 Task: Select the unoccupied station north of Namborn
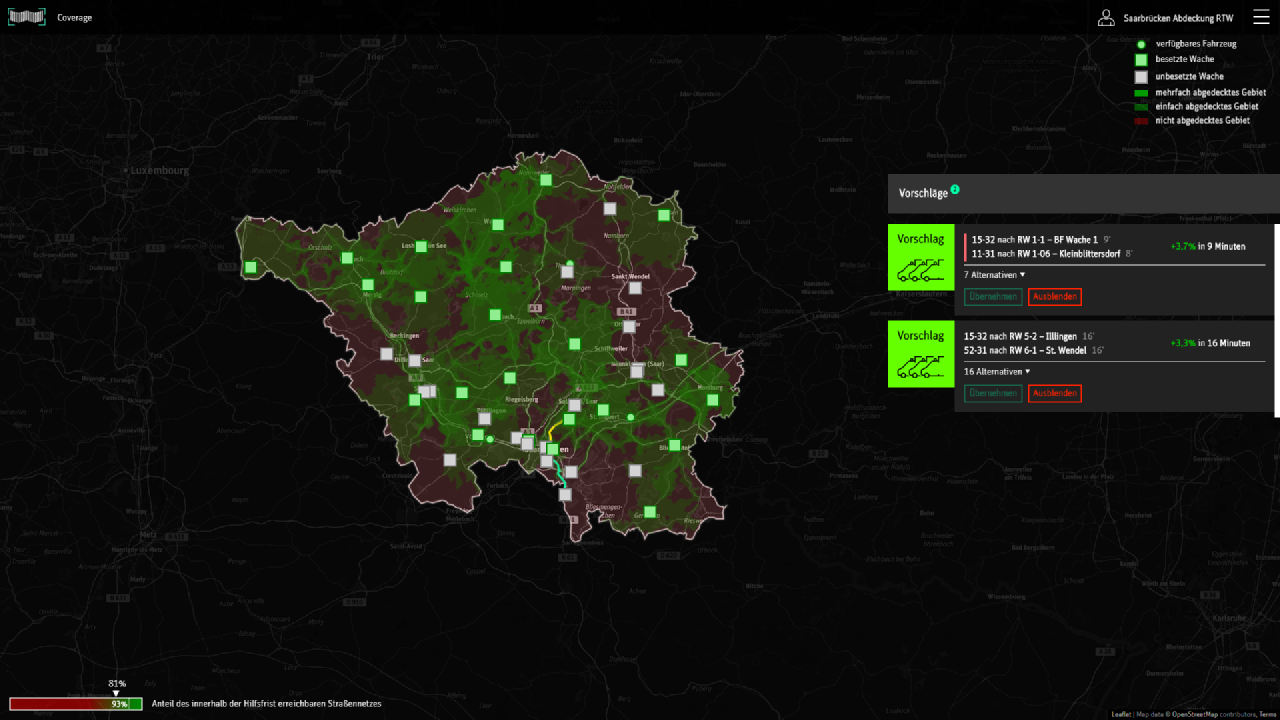(610, 209)
